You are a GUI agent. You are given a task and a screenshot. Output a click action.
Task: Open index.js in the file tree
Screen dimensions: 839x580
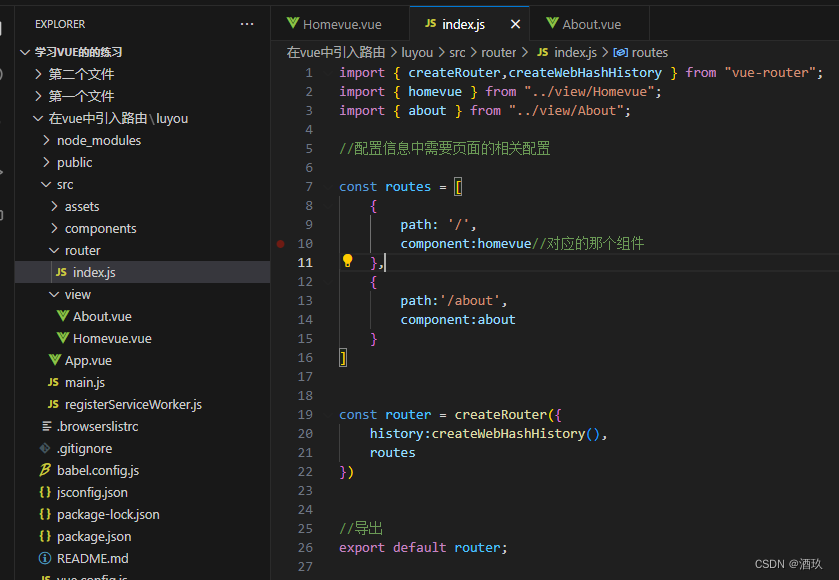pos(142,272)
